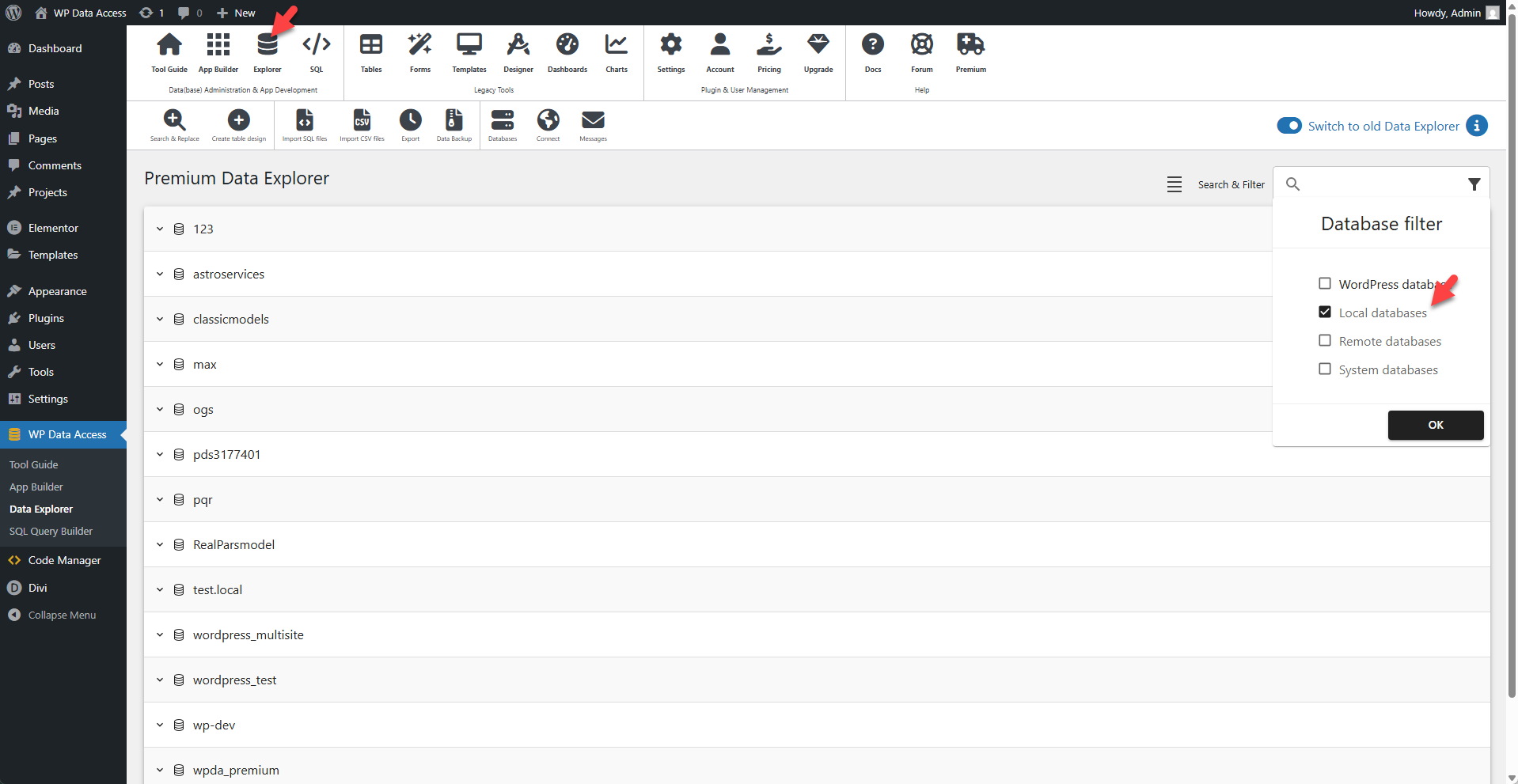Open the database filter funnel icon
The width and height of the screenshot is (1518, 784).
(x=1474, y=184)
